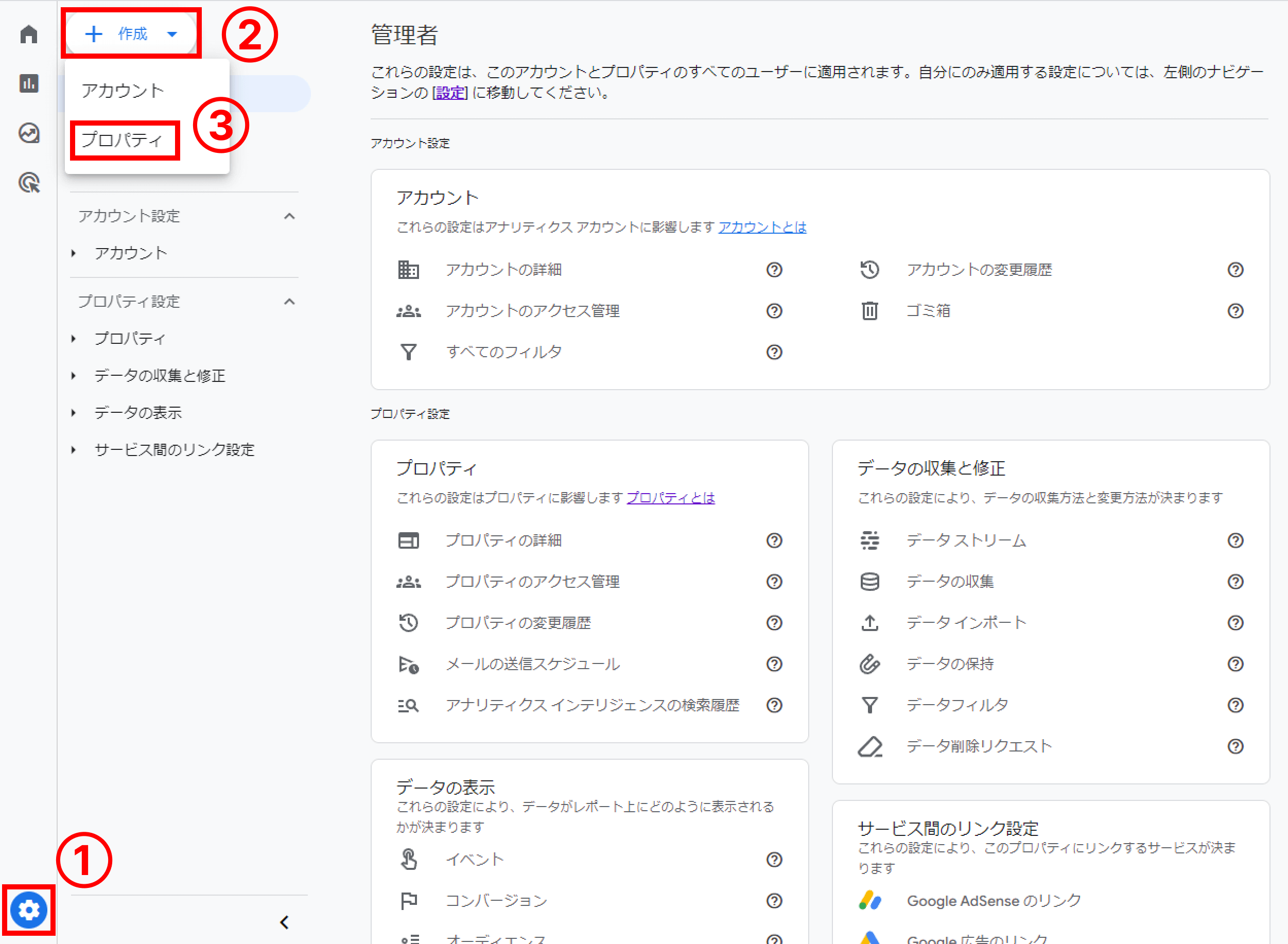Open データの保持
Screen dimensions: 1288x944
tap(950, 664)
